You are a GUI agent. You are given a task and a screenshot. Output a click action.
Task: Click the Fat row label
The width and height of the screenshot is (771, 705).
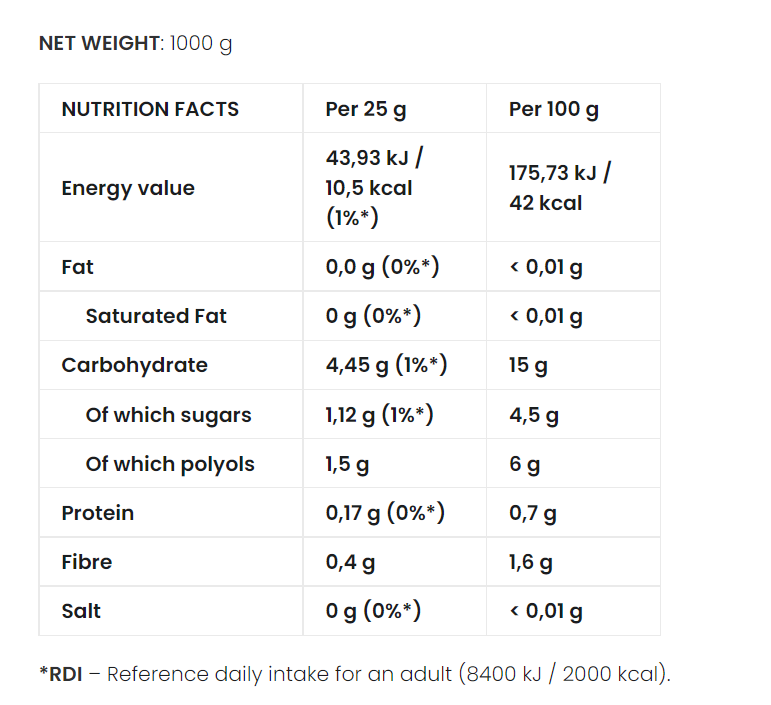coord(77,267)
